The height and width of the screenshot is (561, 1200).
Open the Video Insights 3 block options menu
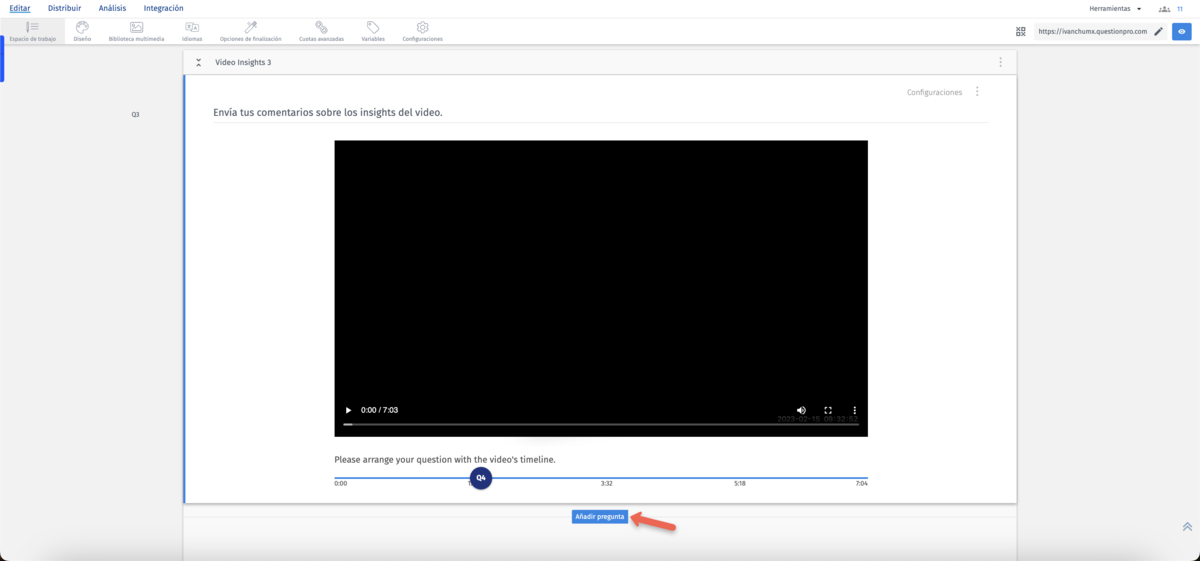[1000, 62]
